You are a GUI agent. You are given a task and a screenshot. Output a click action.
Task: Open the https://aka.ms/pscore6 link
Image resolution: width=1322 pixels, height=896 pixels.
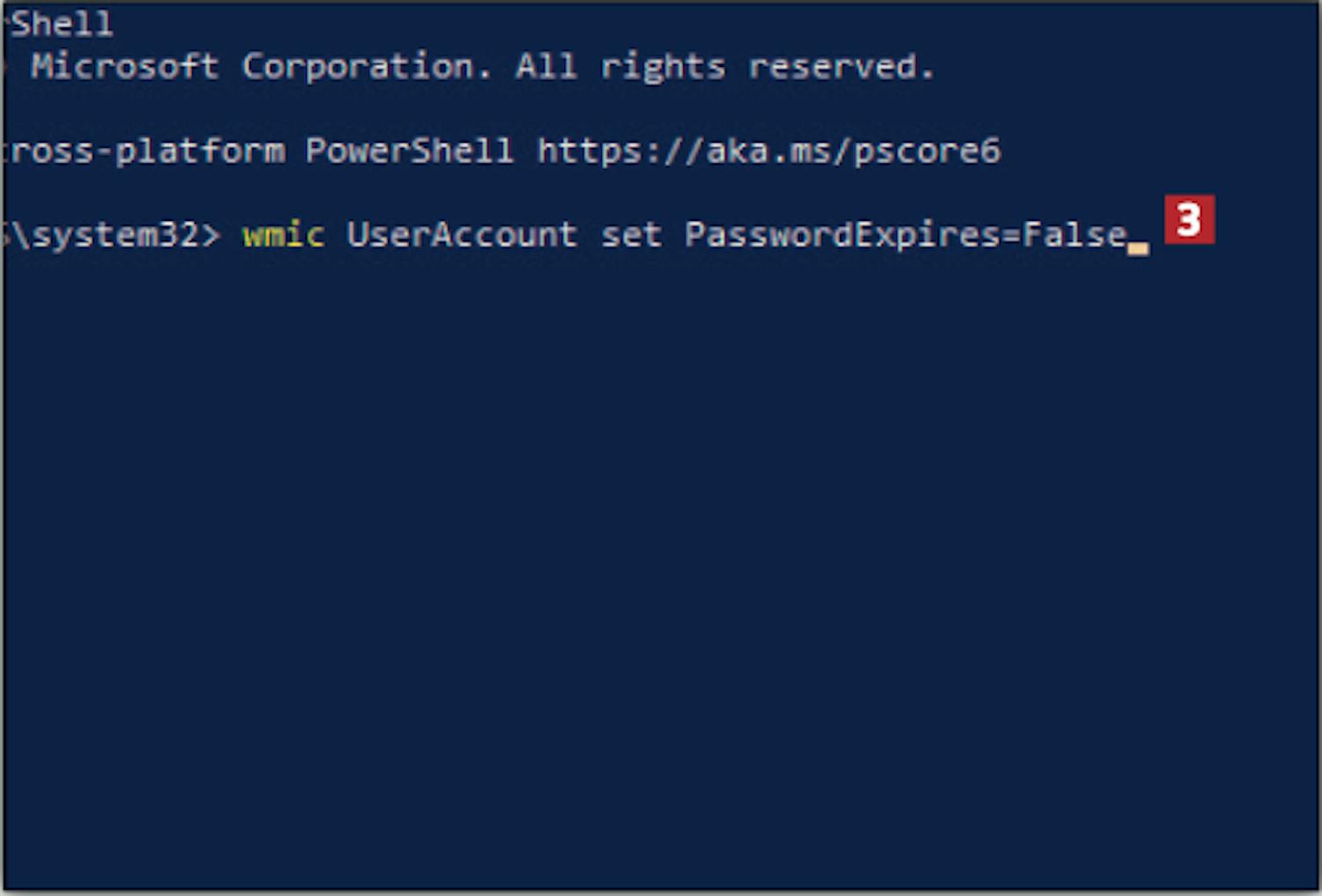[769, 152]
